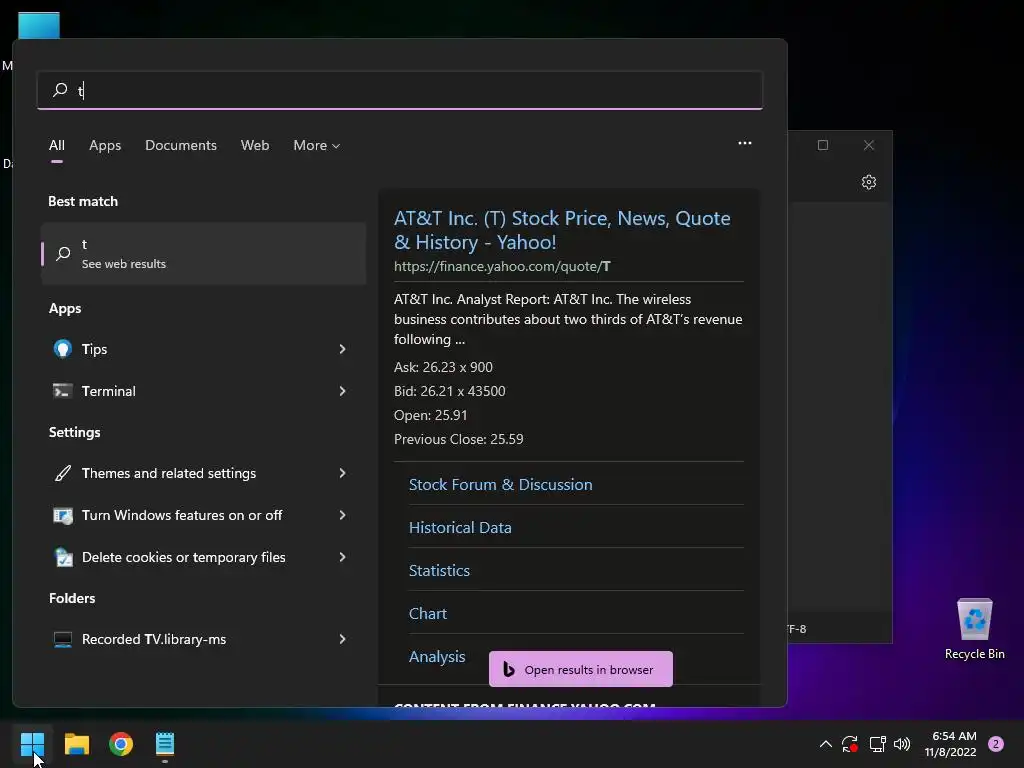Click the search text input field
1024x768 pixels.
(x=400, y=90)
